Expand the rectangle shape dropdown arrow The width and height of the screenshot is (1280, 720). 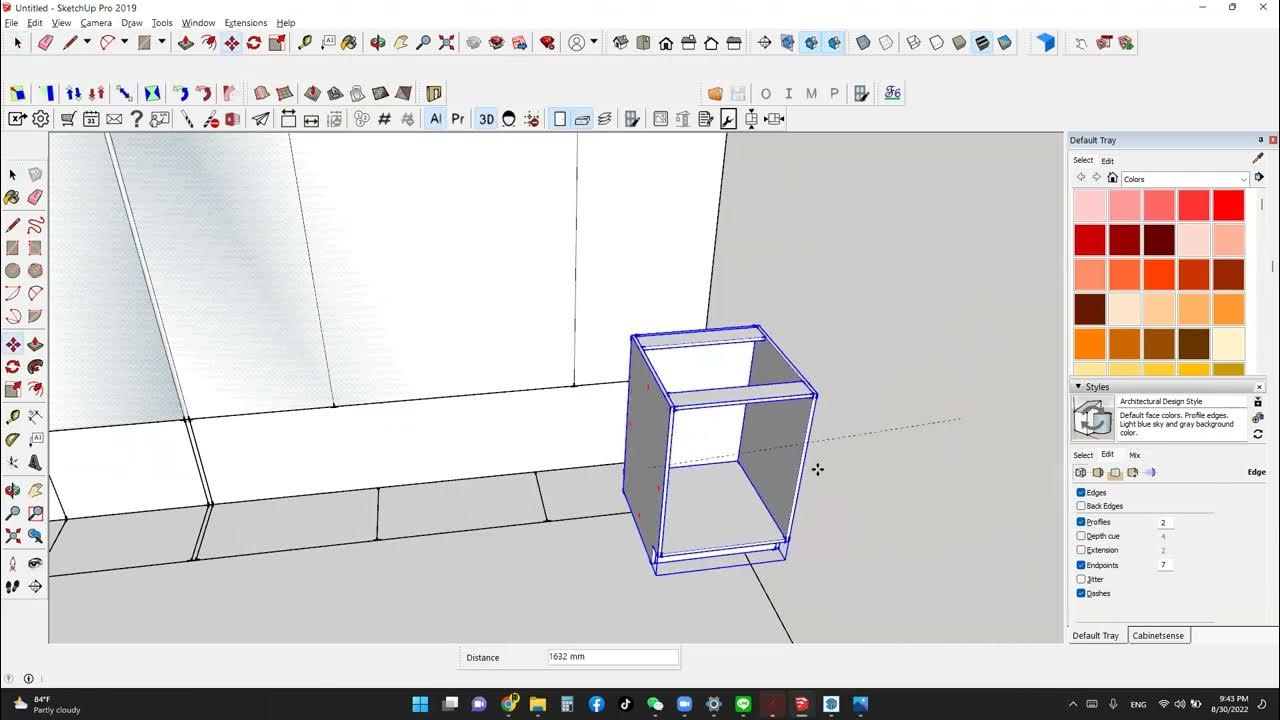(163, 42)
